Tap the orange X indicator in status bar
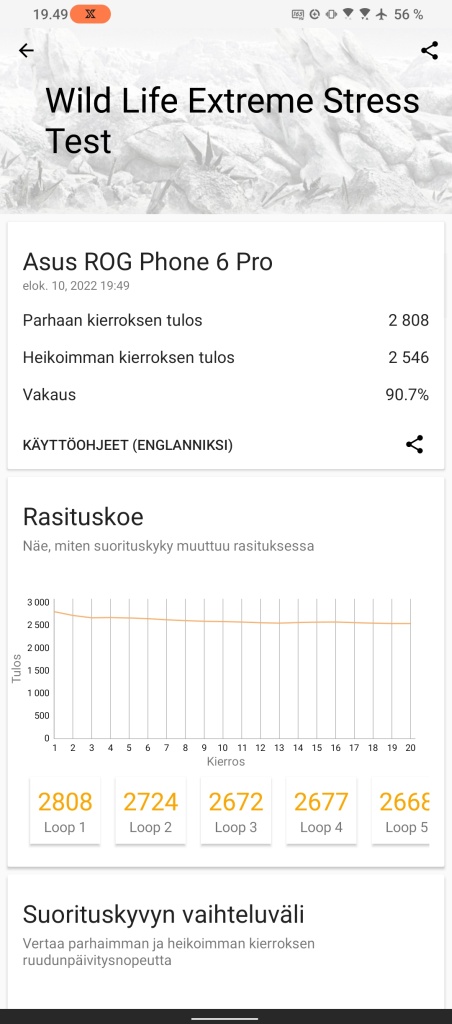 coord(90,14)
